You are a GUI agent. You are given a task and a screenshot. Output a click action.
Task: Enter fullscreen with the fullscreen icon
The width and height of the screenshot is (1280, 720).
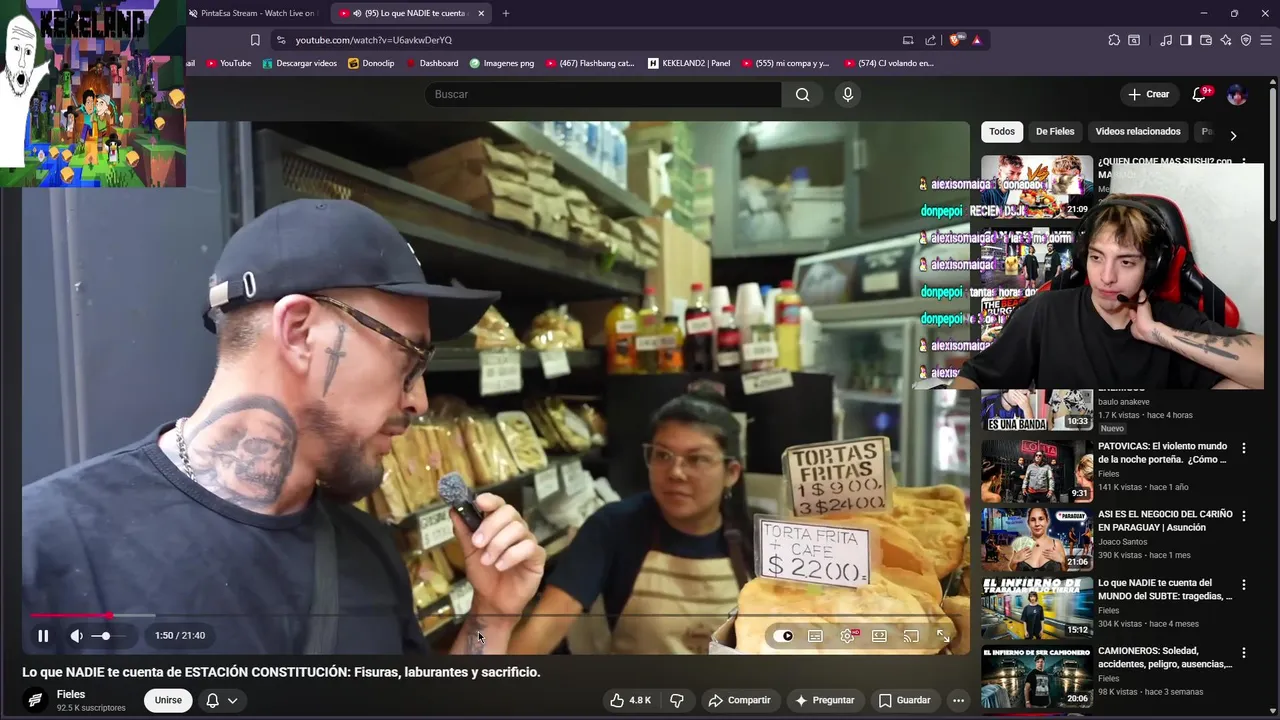943,636
